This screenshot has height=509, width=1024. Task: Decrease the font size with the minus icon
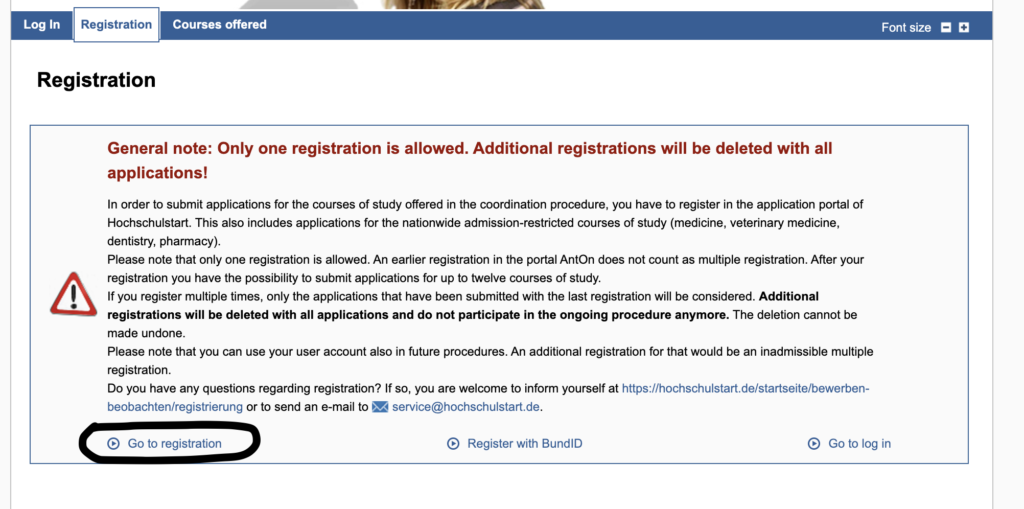tap(946, 28)
